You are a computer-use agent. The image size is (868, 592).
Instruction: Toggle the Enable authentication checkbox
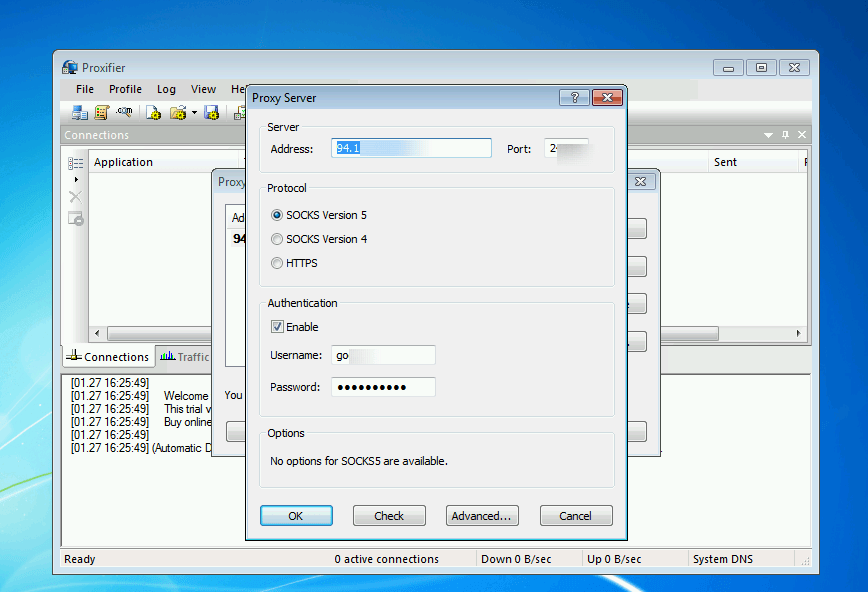[277, 327]
